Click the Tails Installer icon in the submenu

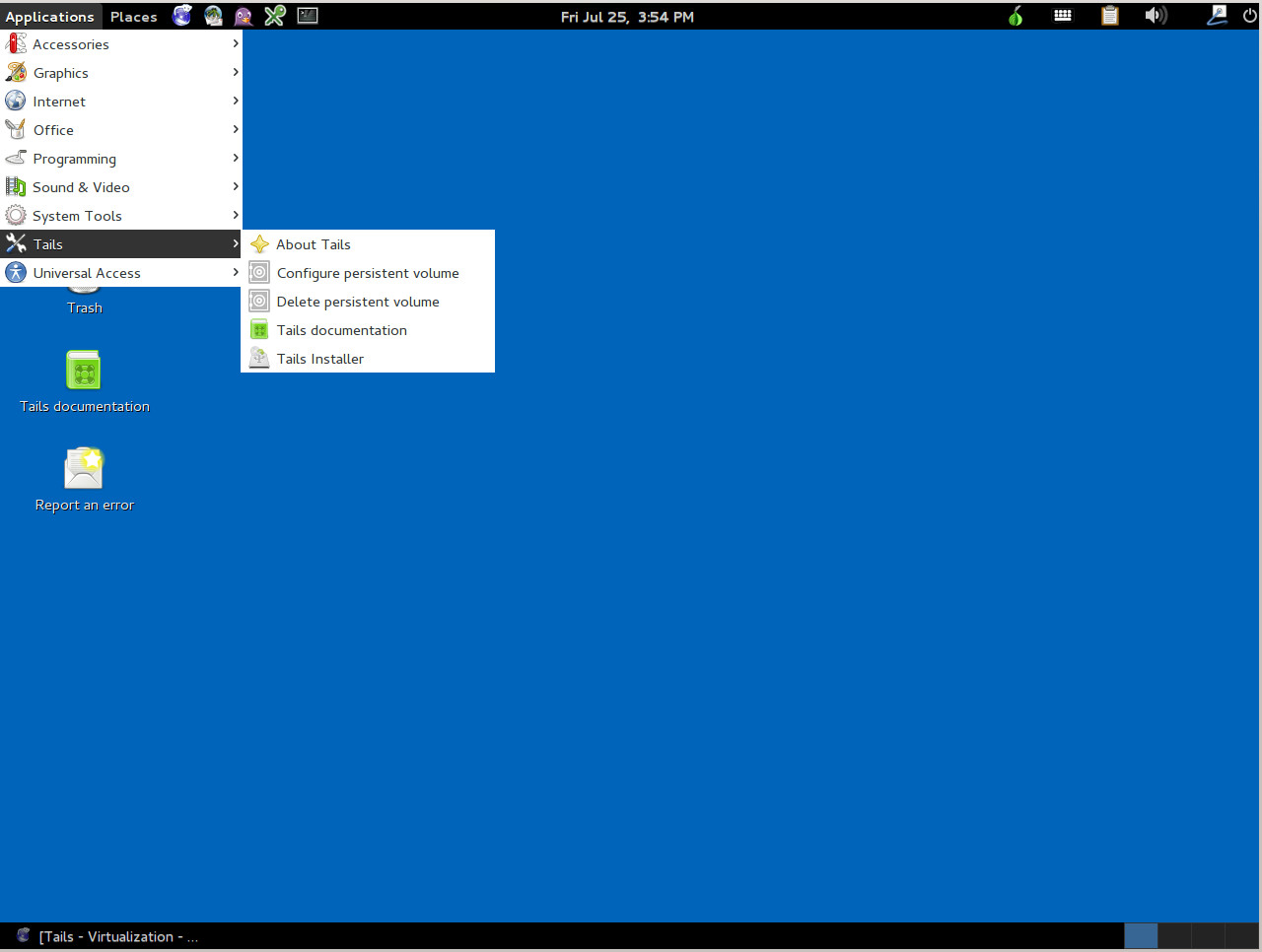pos(259,358)
